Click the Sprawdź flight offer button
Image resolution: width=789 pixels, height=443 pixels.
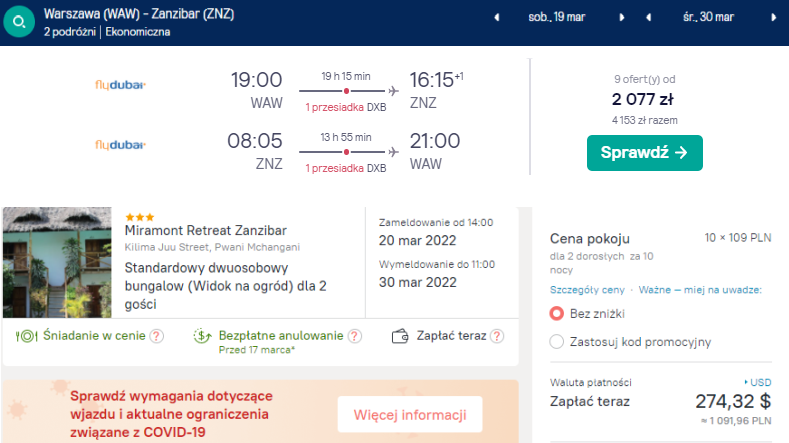[x=645, y=153]
